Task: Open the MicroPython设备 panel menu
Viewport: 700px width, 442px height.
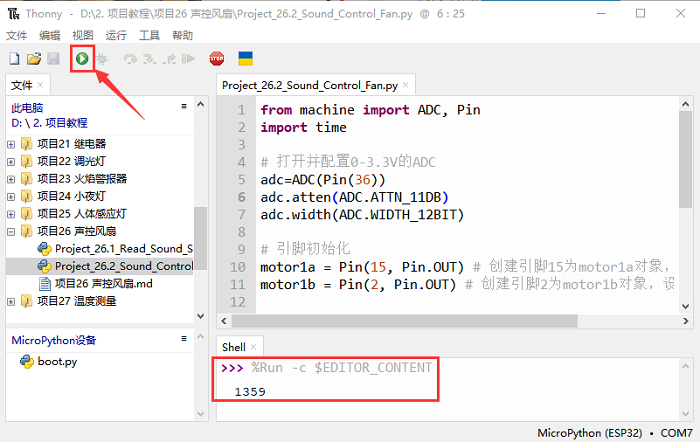Action: tap(184, 339)
